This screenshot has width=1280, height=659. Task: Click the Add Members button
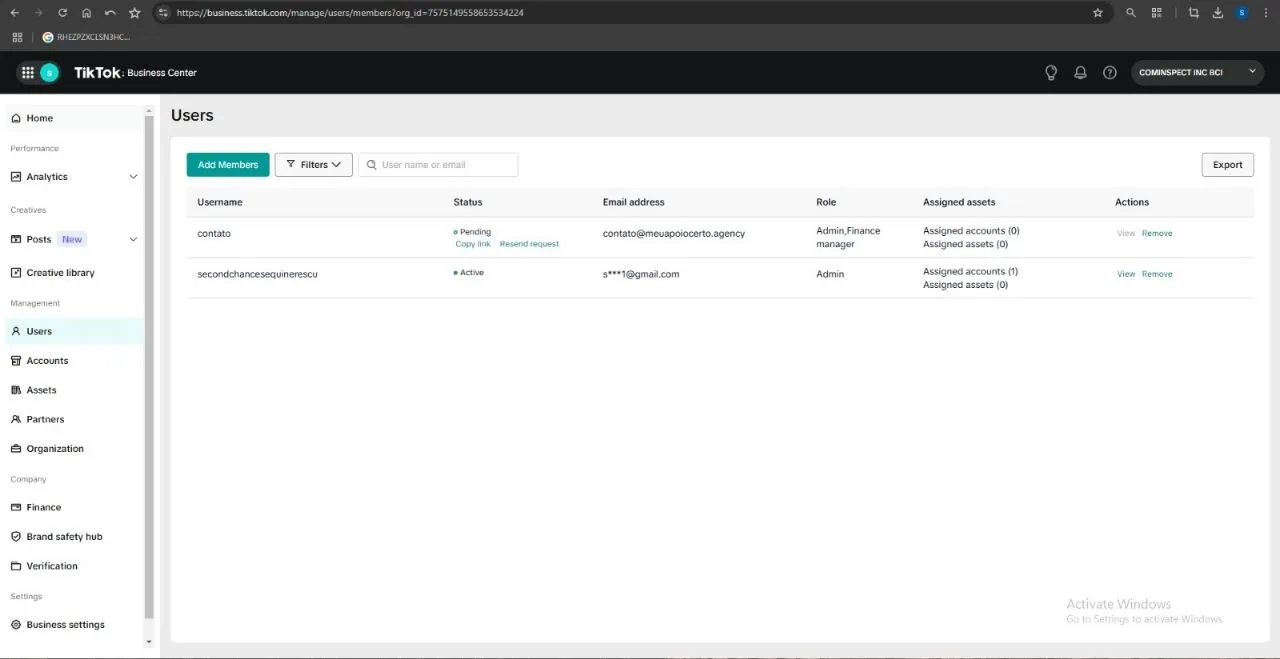click(x=228, y=165)
